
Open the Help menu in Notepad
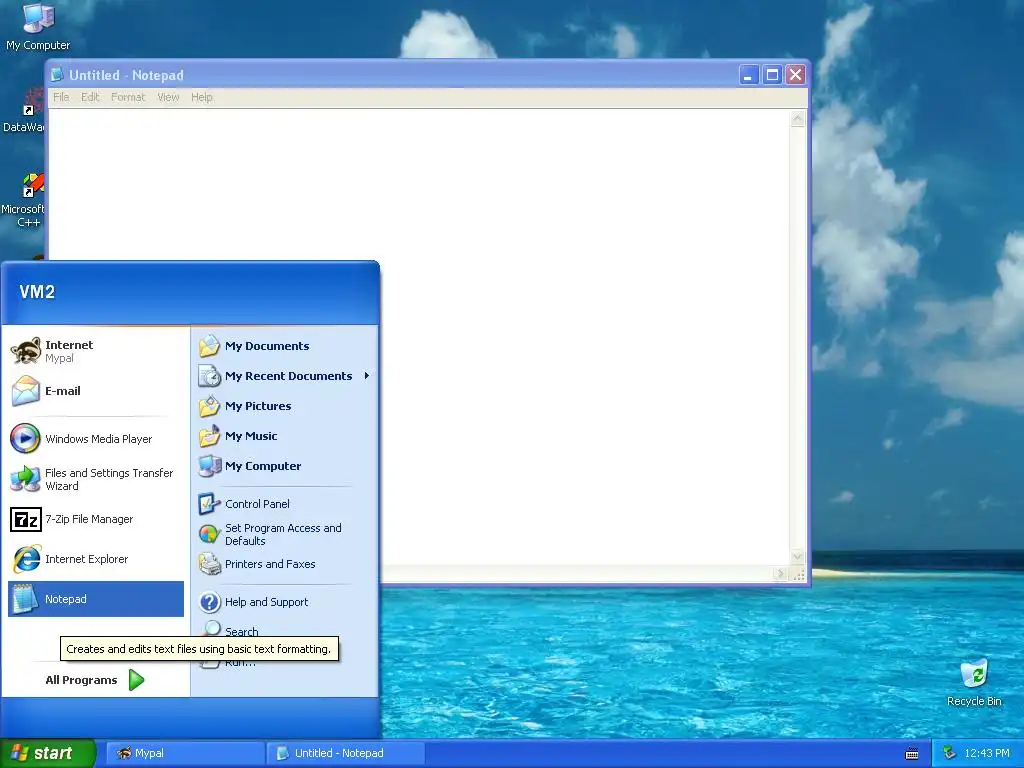202,97
